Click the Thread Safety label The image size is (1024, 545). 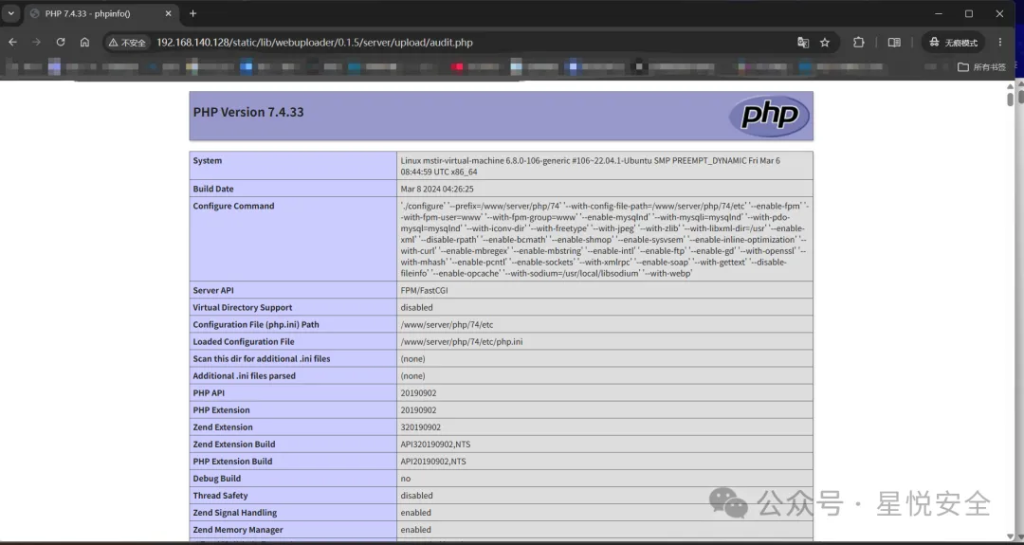220,495
